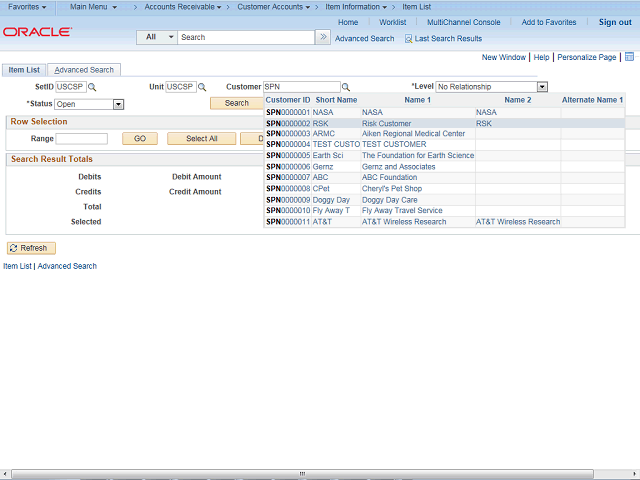The image size is (640, 480).
Task: Click the Alternate Name 1 column header
Action: point(592,100)
